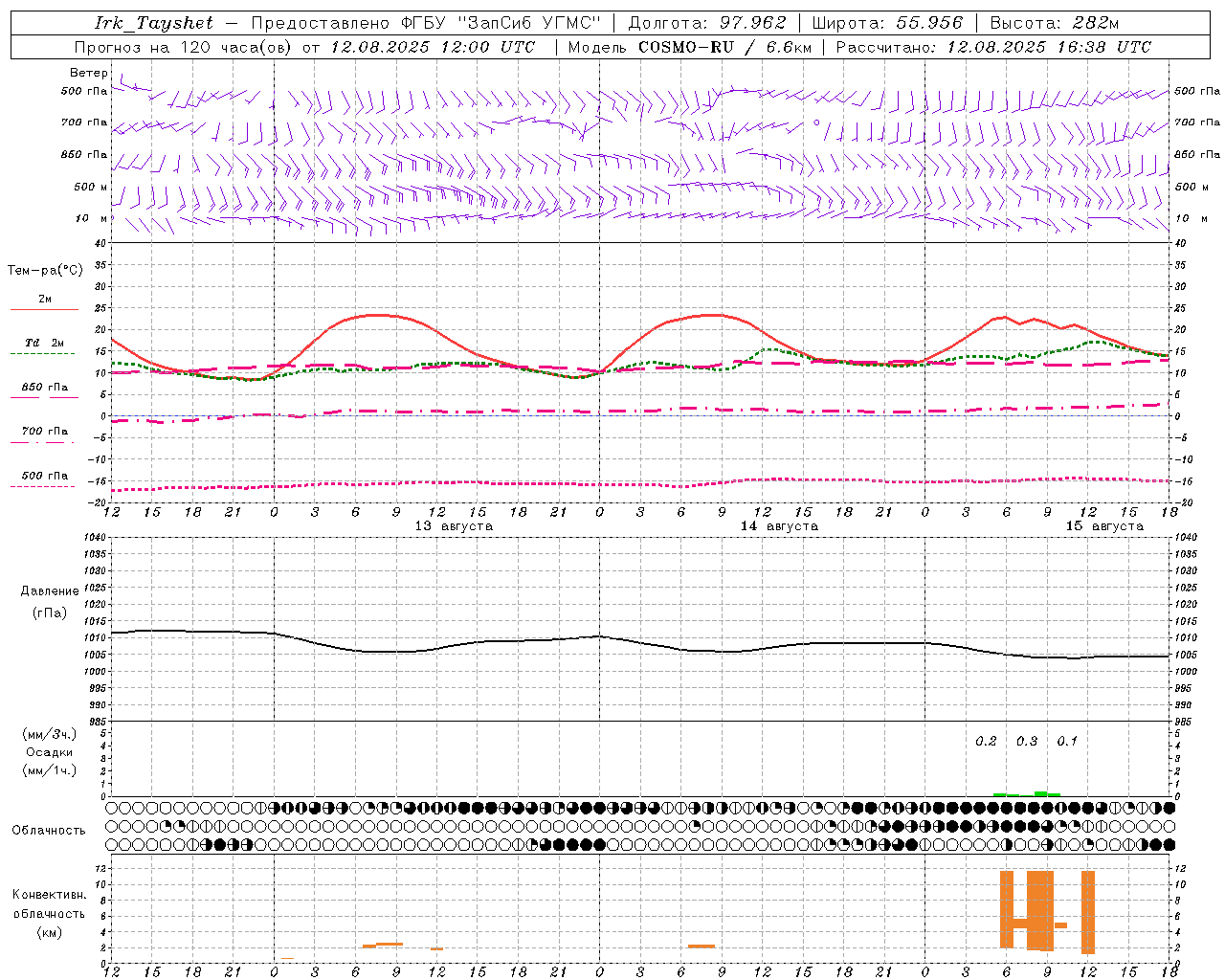Click the forecast length text Прогноз на 120 часа(ов)
This screenshot has height=980, width=1225.
coord(184,47)
